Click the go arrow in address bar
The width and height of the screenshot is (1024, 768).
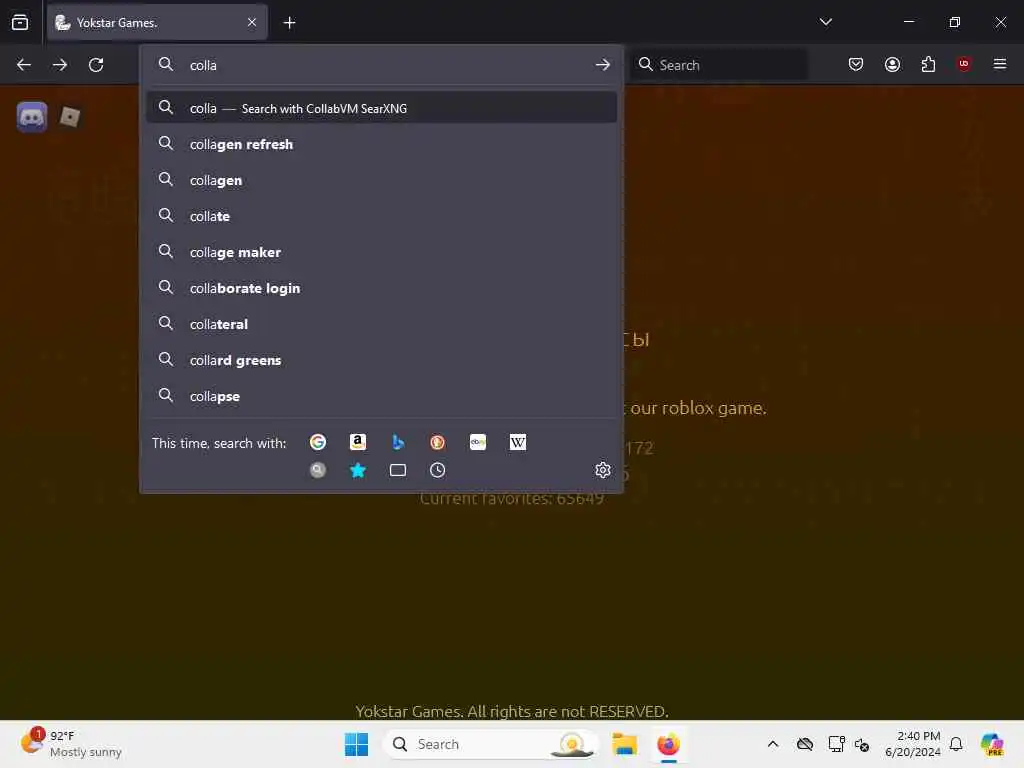[x=603, y=65]
